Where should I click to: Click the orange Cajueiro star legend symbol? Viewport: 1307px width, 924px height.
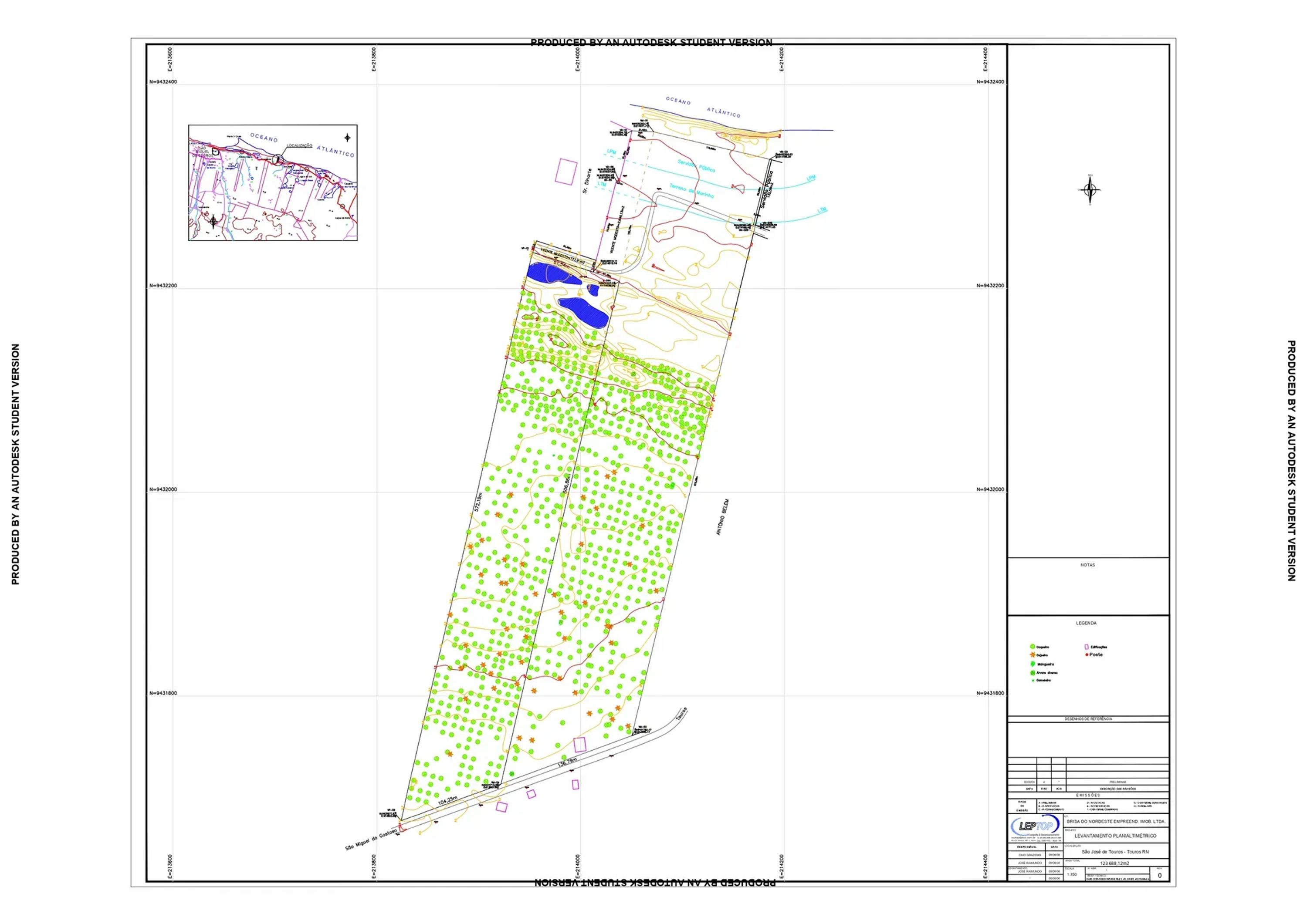(1032, 655)
